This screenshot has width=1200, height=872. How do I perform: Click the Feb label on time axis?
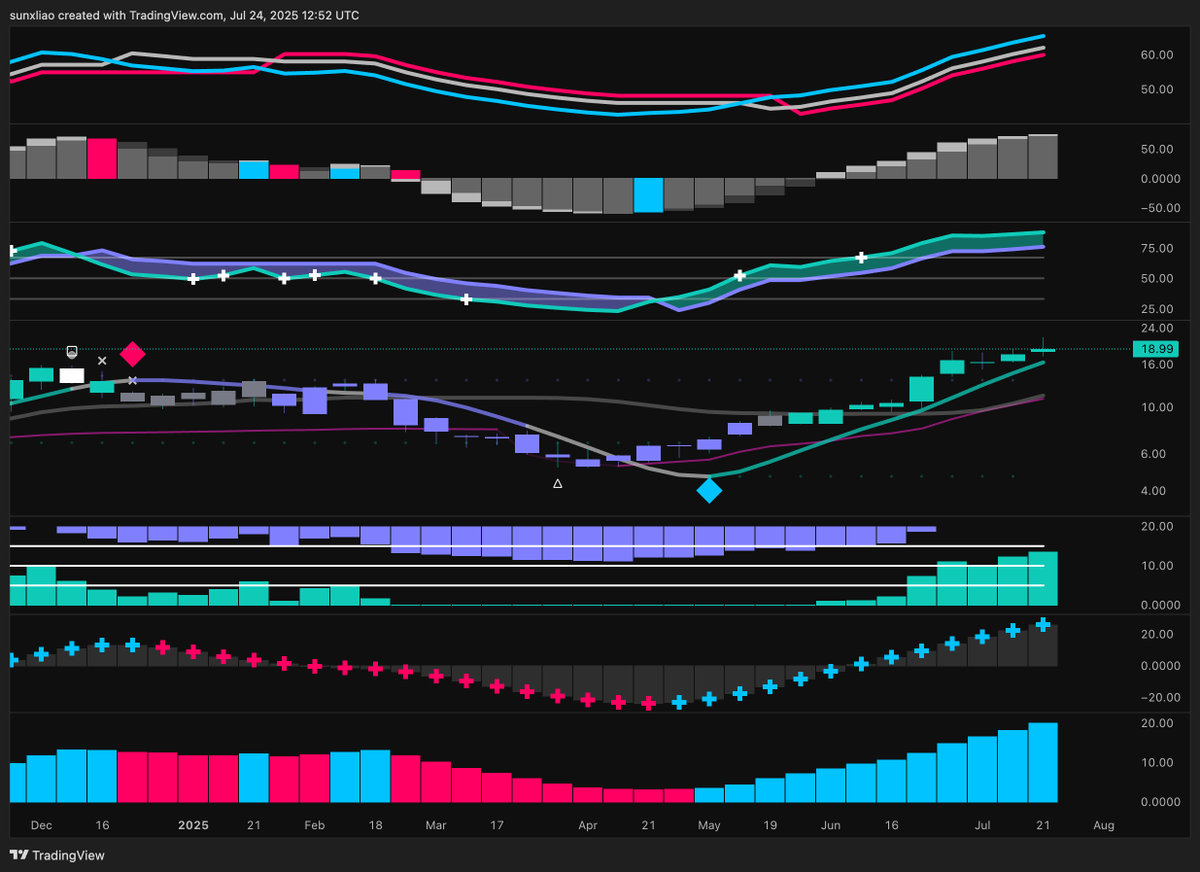[314, 826]
